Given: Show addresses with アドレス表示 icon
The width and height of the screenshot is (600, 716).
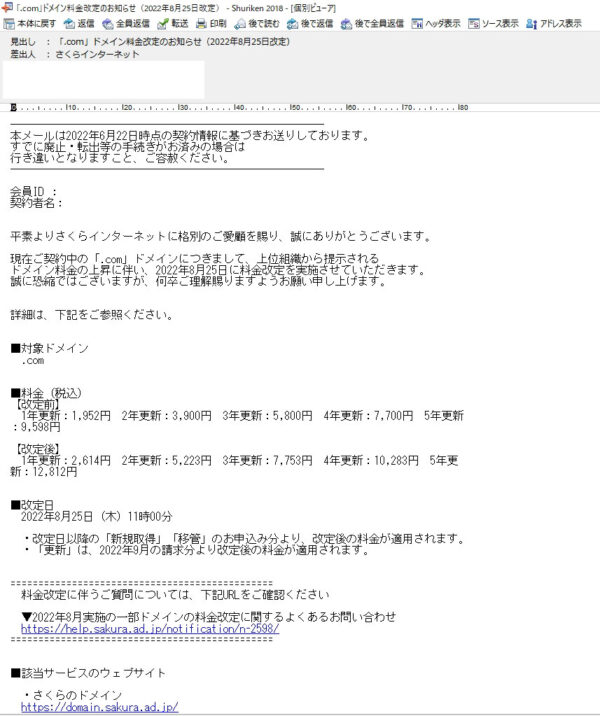Looking at the screenshot, I should (x=531, y=23).
